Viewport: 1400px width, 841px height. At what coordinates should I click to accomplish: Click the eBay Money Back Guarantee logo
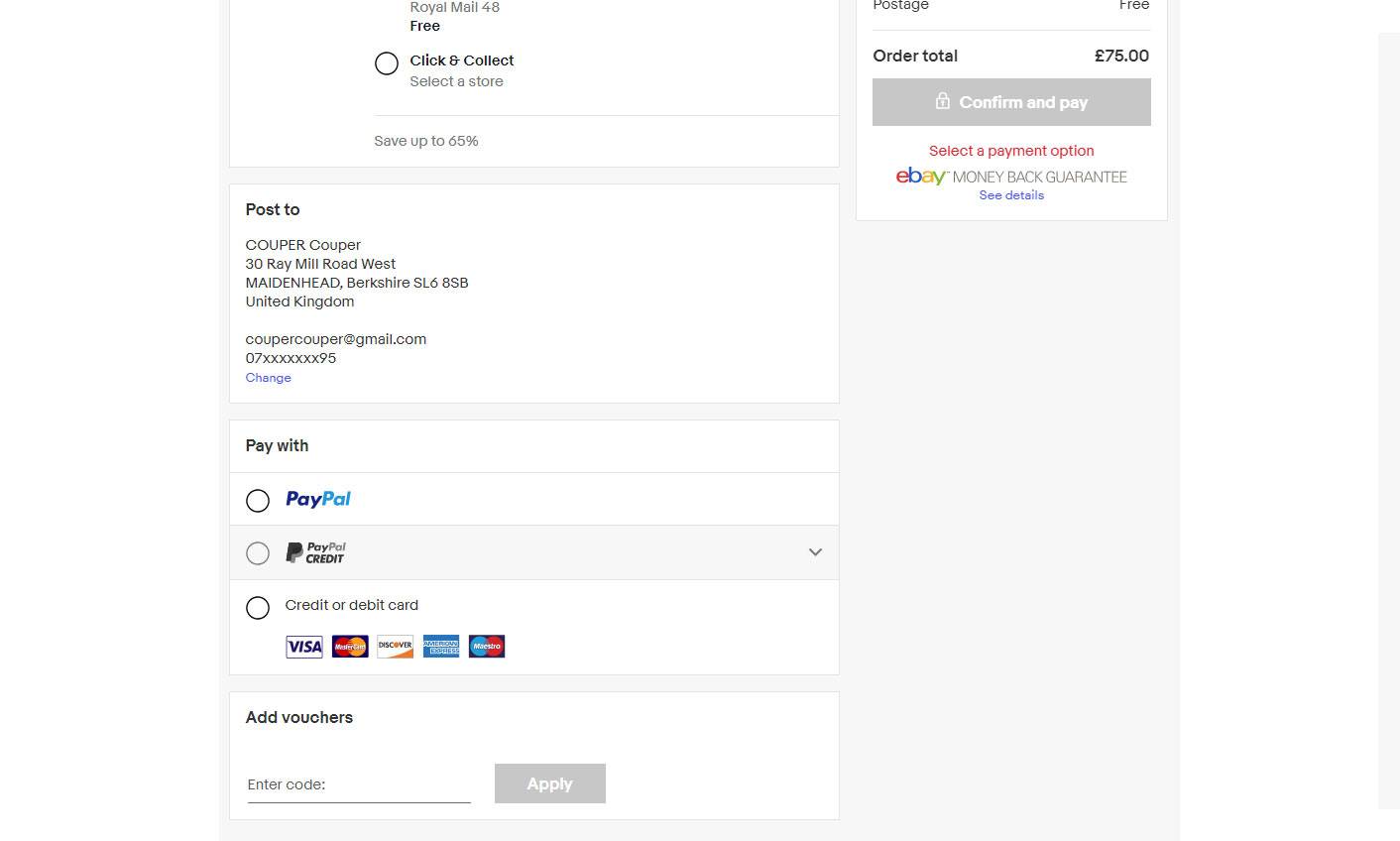1009,177
